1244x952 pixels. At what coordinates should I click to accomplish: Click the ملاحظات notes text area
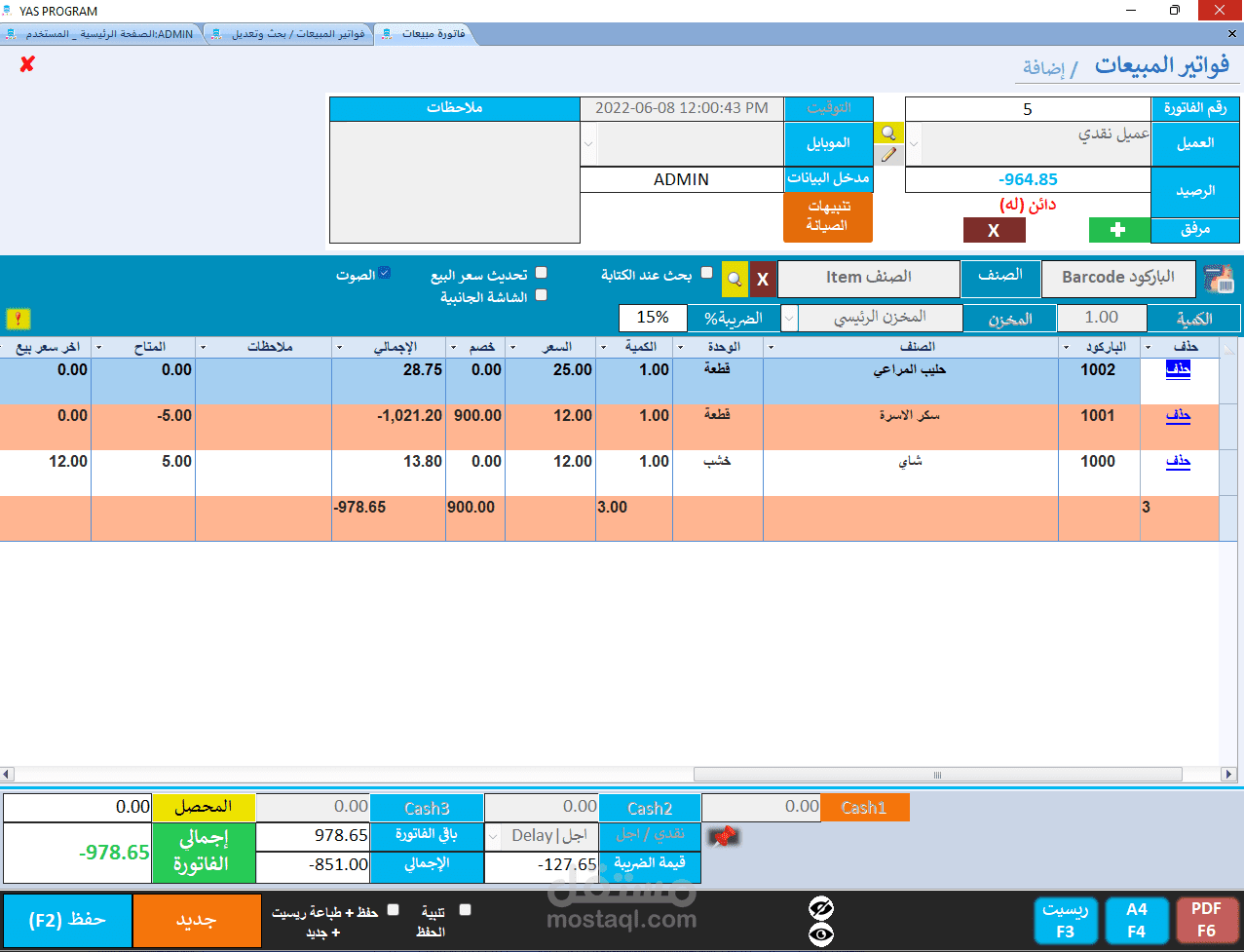455,182
